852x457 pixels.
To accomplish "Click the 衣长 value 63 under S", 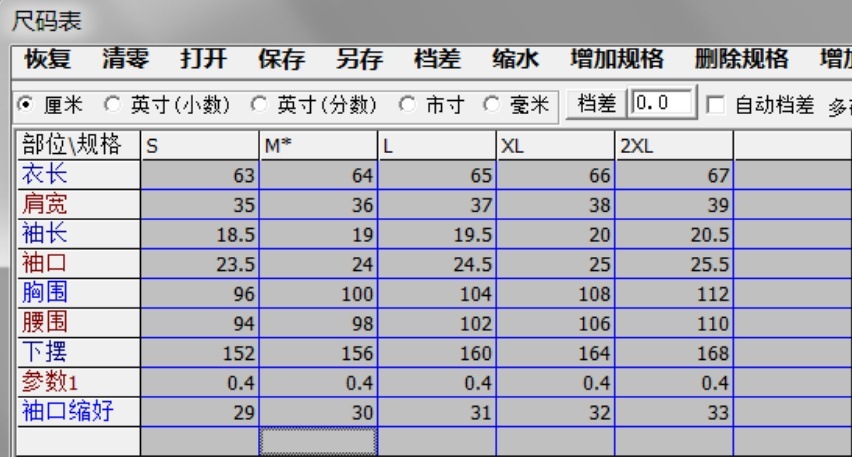I will click(200, 175).
